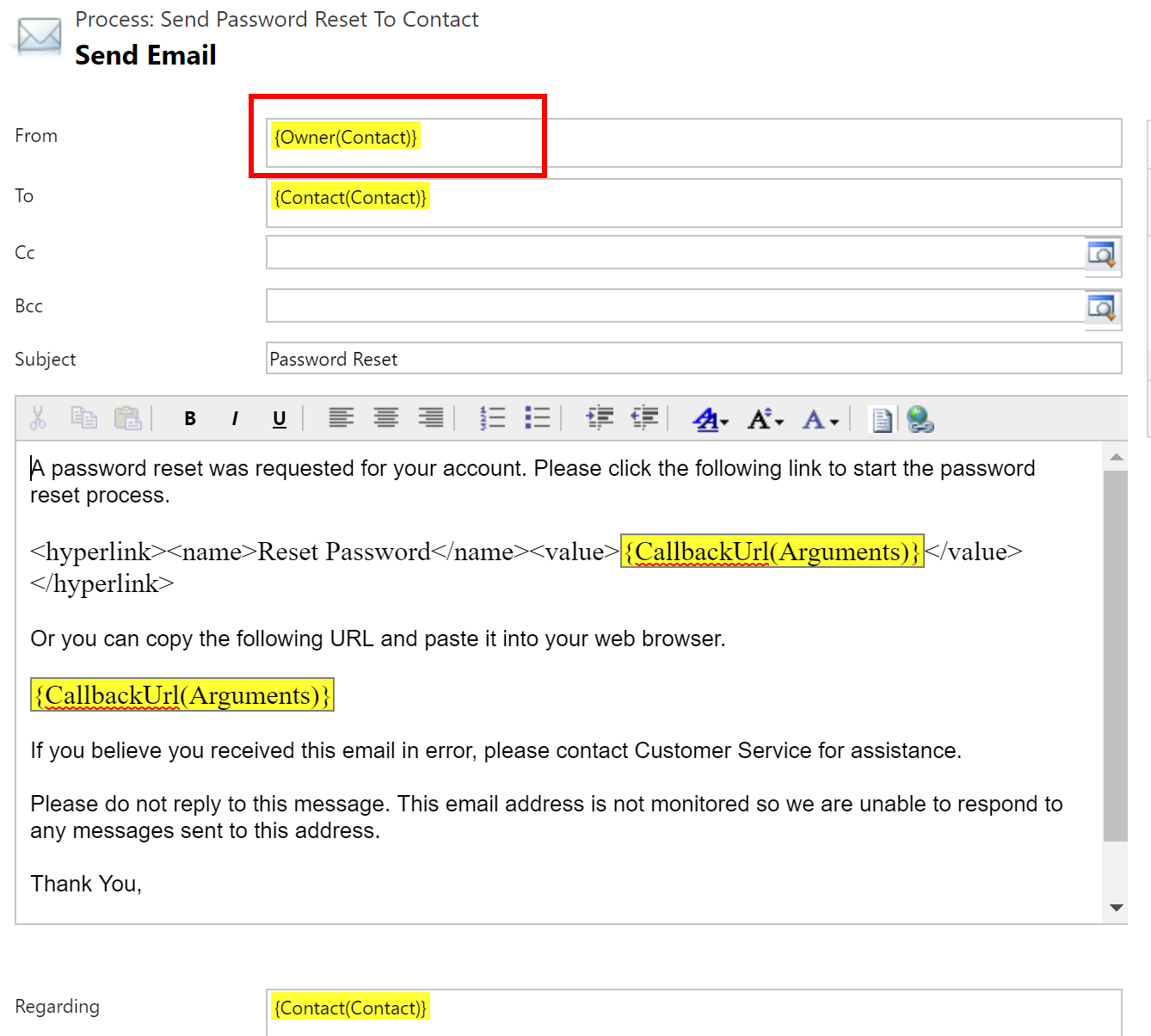Click standalone CallbackUrl(Arguments) slug
Image resolution: width=1151 pixels, height=1036 pixels.
[x=182, y=694]
